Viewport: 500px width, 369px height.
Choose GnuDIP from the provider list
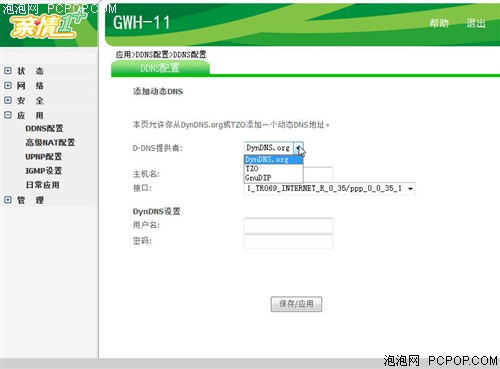coord(273,178)
